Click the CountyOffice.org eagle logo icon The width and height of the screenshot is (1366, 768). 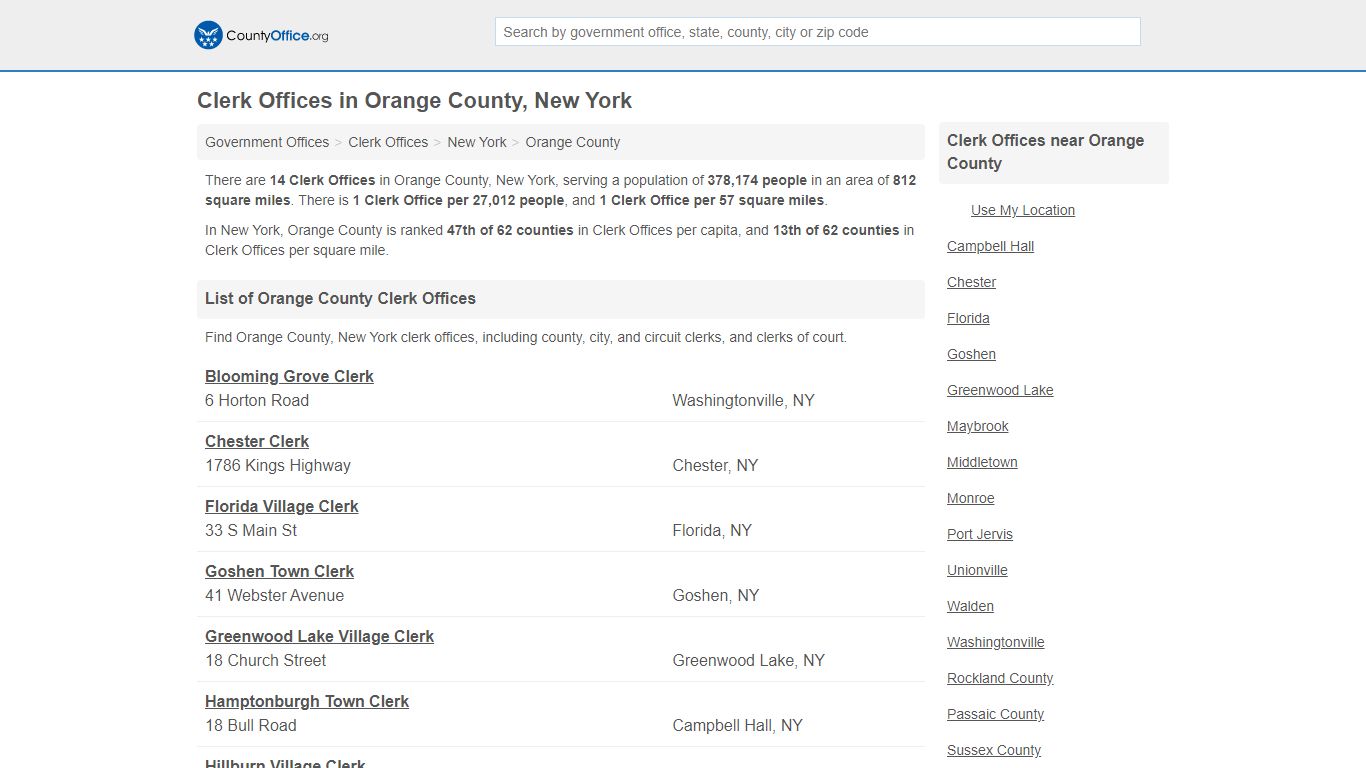click(x=208, y=35)
